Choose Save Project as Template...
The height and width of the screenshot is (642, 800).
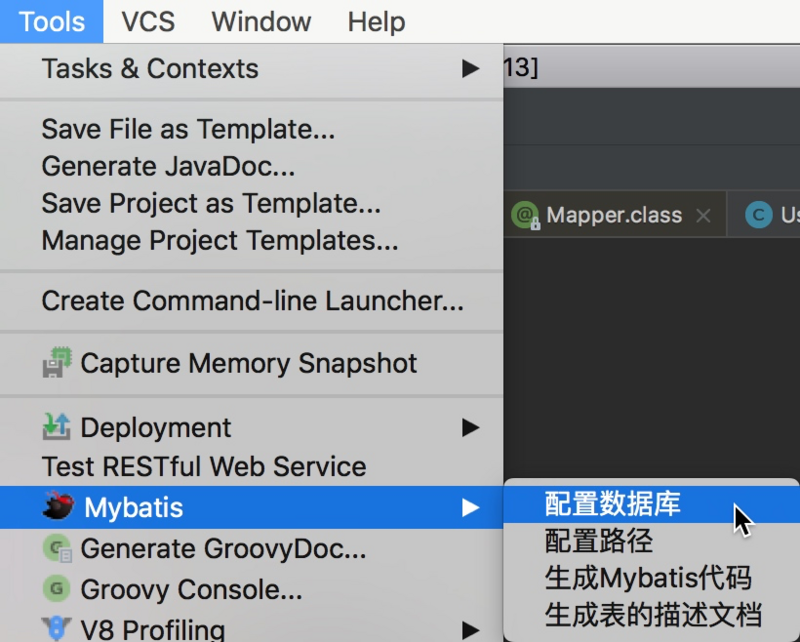coord(252,203)
